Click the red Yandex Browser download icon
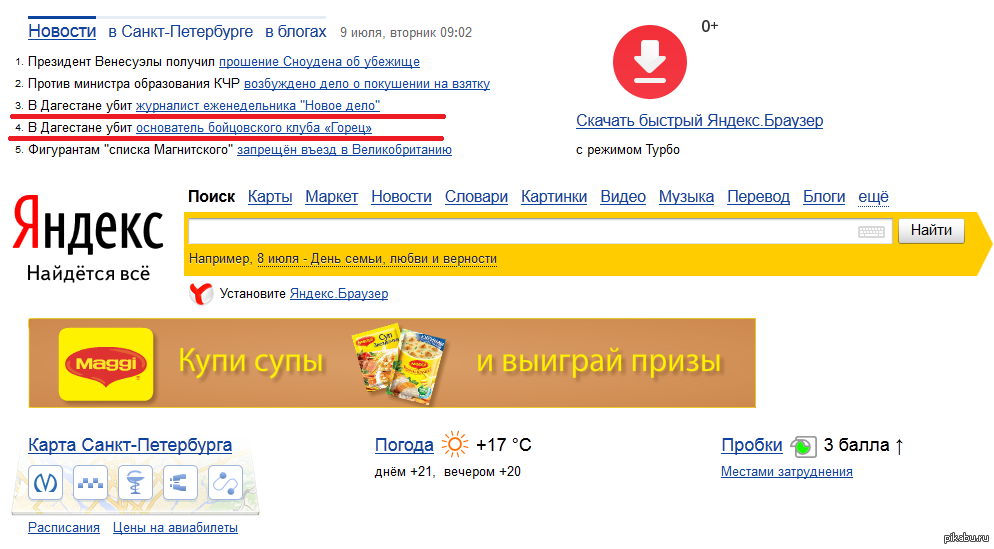The width and height of the screenshot is (994, 549). pos(650,59)
